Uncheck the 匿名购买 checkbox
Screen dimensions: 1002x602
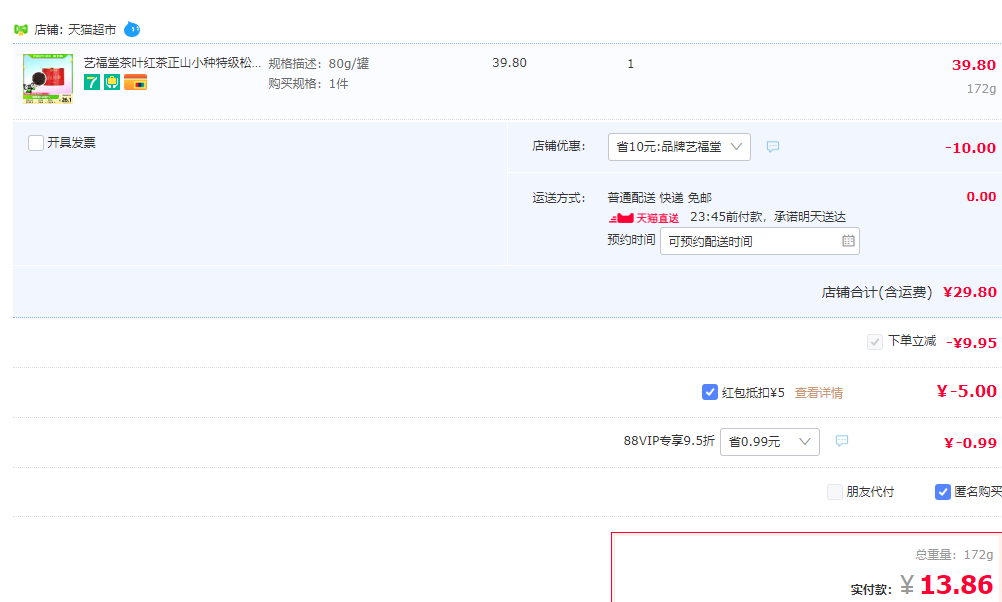pos(943,491)
